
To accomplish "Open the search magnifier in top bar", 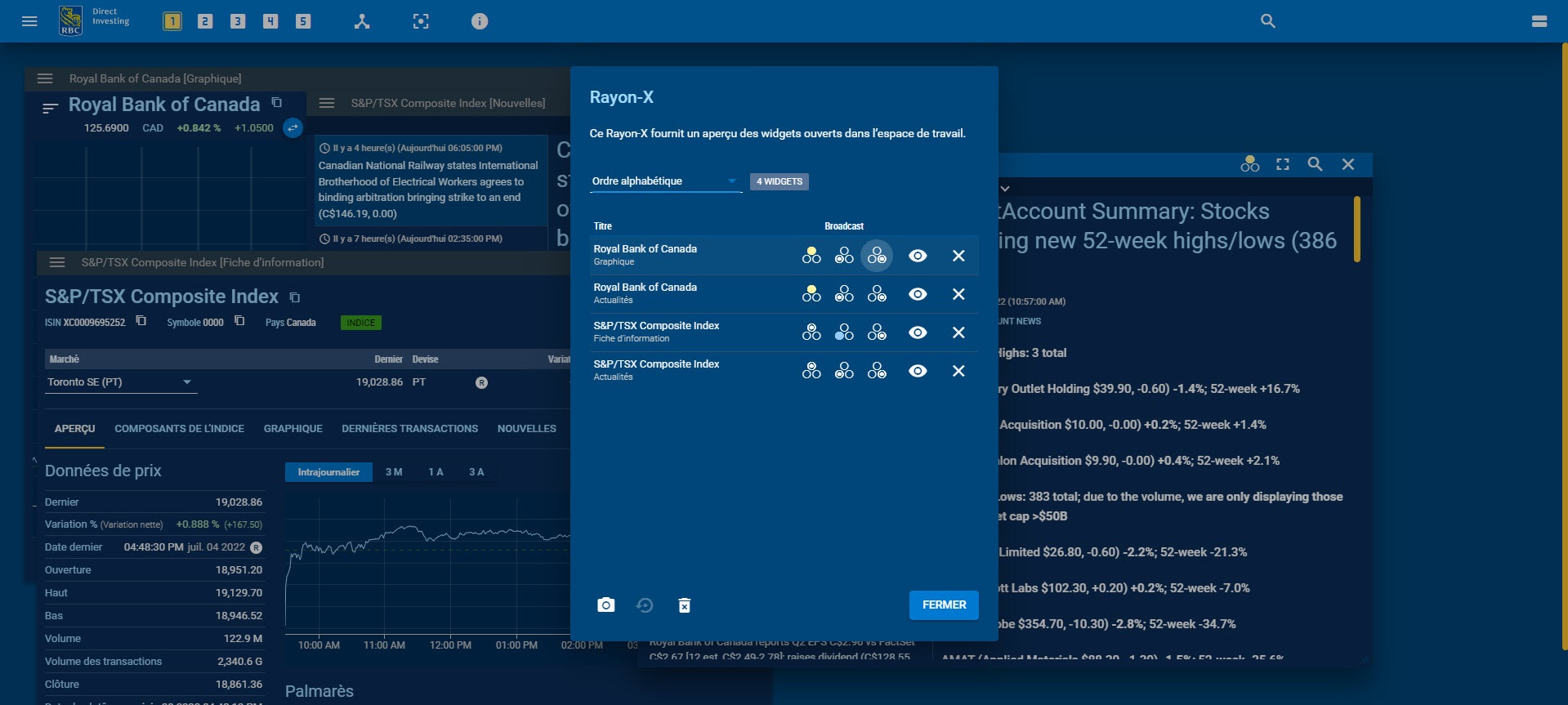I will tap(1267, 21).
